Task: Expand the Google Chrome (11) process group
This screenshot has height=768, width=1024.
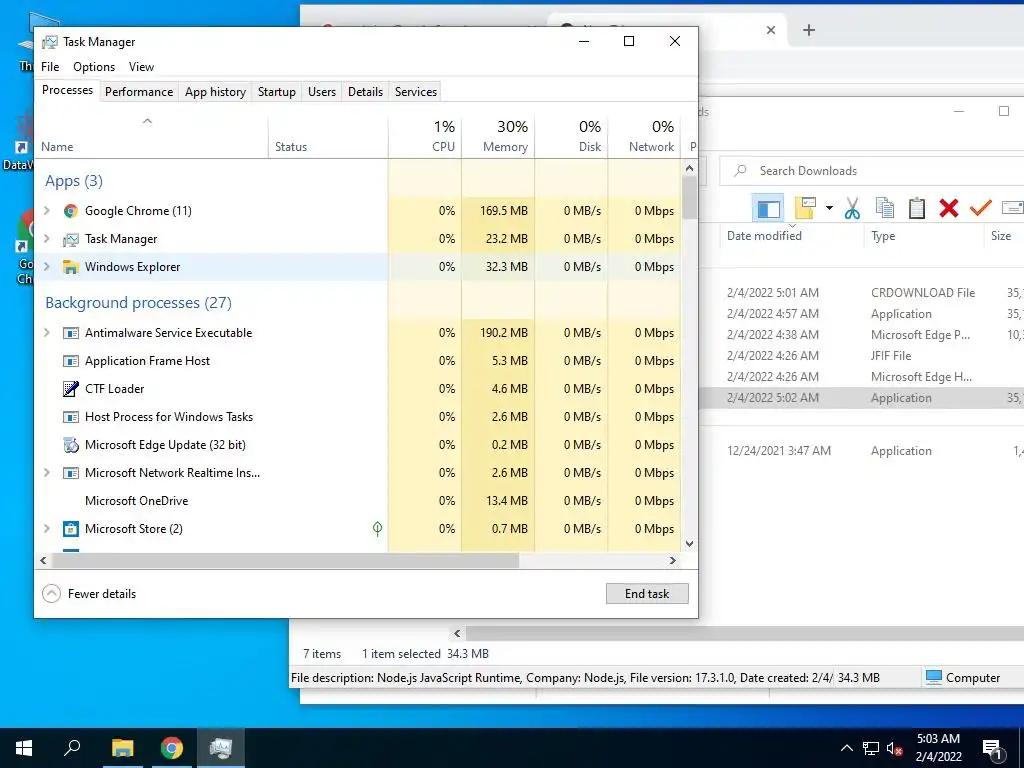Action: click(x=46, y=210)
